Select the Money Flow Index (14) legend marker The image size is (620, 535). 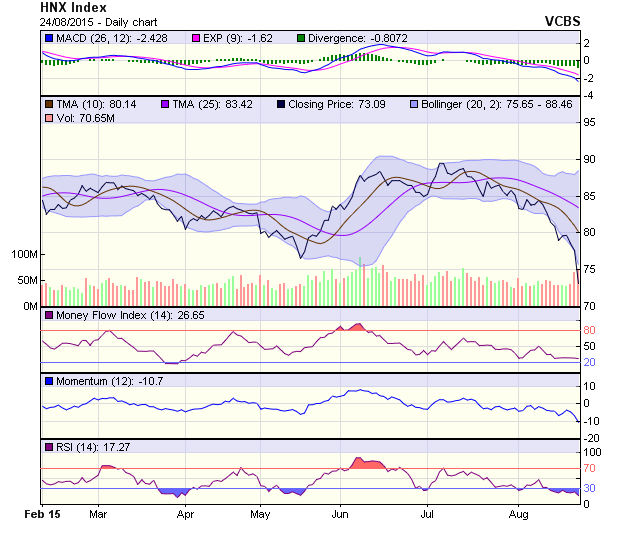pos(48,314)
